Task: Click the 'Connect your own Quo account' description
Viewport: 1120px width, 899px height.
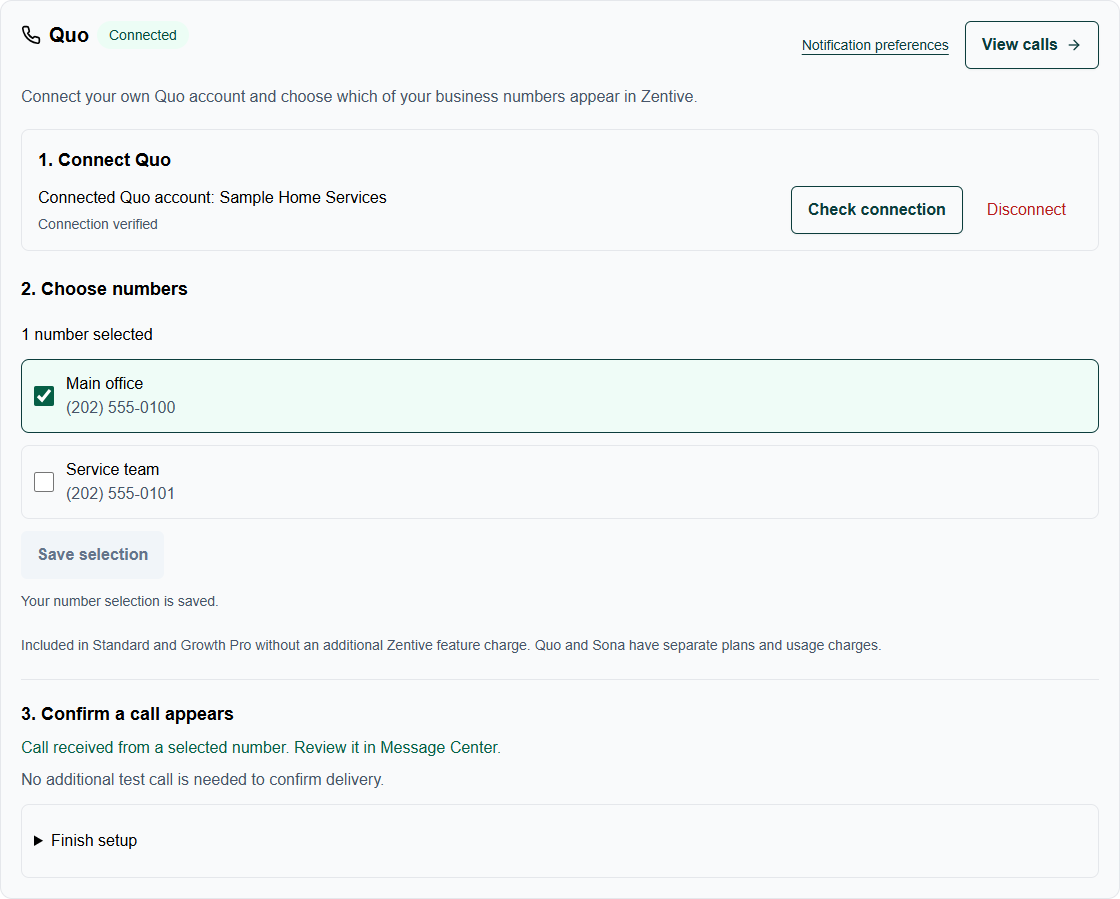Action: [x=359, y=96]
